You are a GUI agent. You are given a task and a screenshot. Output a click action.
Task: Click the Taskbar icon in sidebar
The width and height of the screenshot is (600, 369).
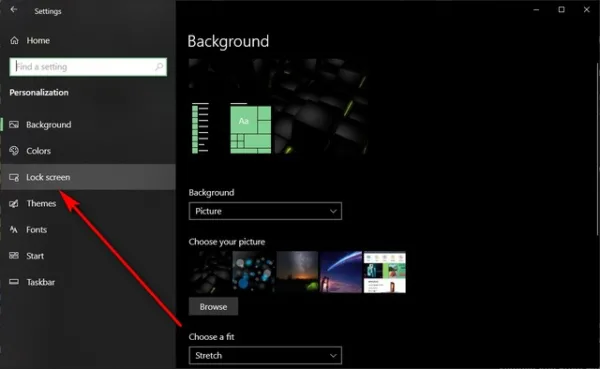click(x=14, y=282)
